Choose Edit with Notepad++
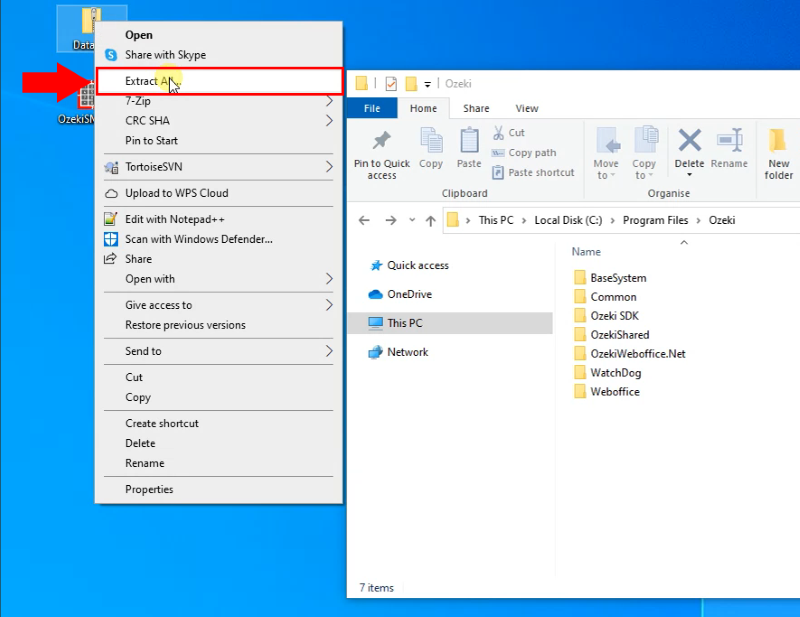The image size is (800, 617). 219,219
